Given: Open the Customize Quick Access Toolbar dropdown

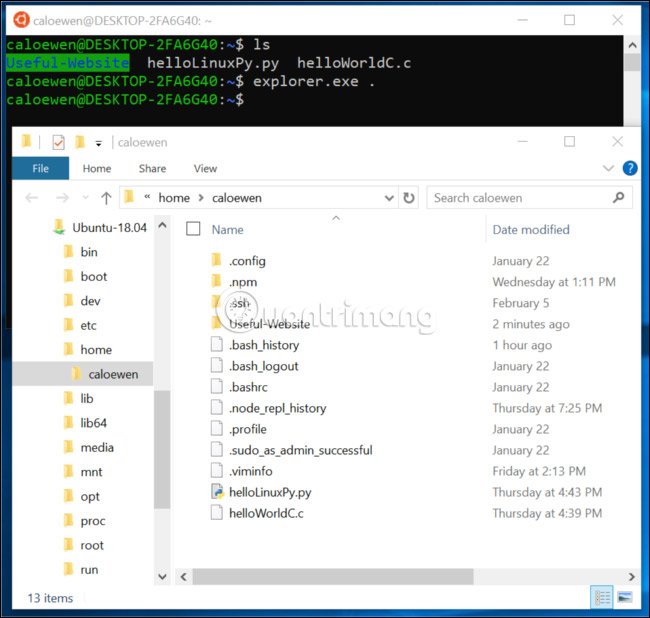Looking at the screenshot, I should 99,143.
